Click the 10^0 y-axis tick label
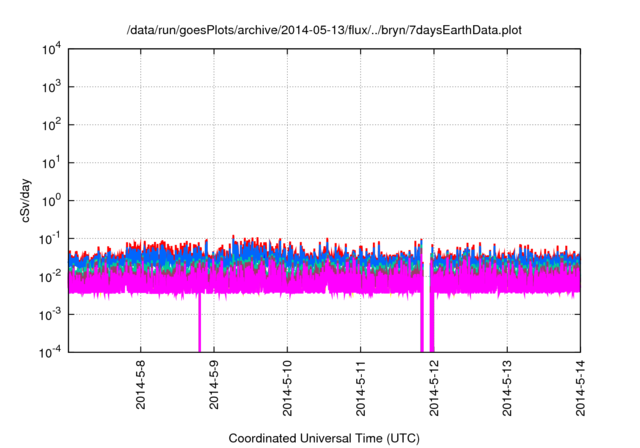Viewport: 640px width, 448px height. point(50,200)
